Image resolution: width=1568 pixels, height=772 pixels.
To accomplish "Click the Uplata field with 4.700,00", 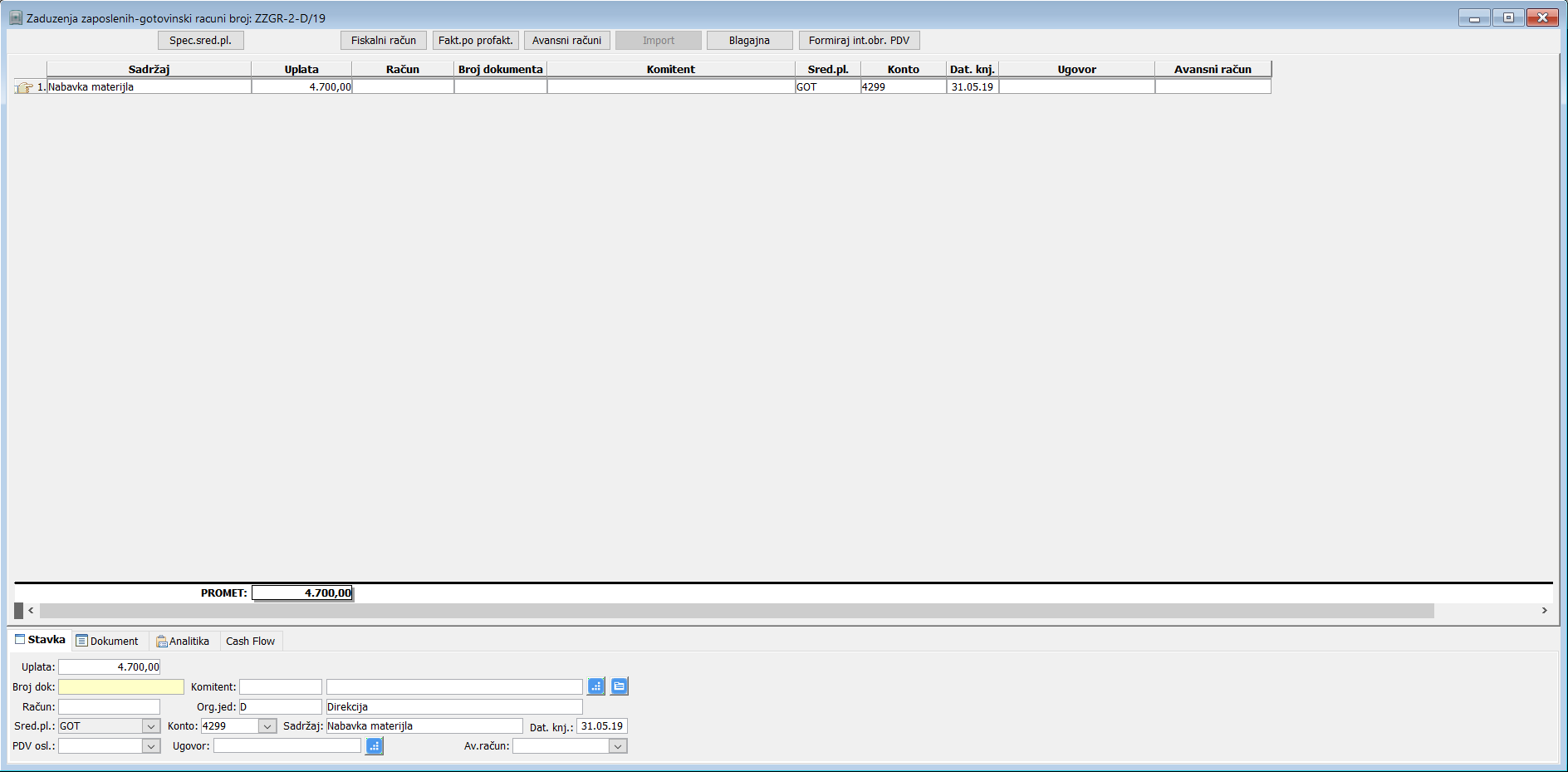I will pos(110,667).
